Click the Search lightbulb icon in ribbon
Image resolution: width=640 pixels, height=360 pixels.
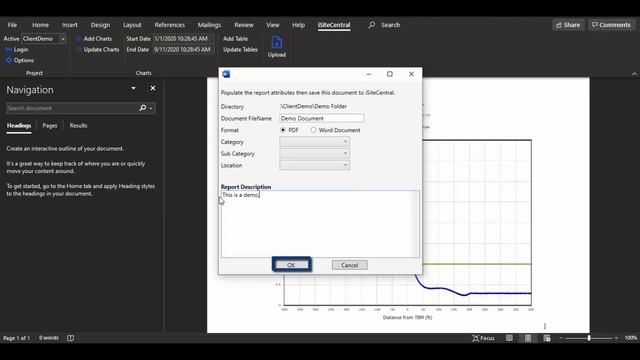click(x=371, y=25)
